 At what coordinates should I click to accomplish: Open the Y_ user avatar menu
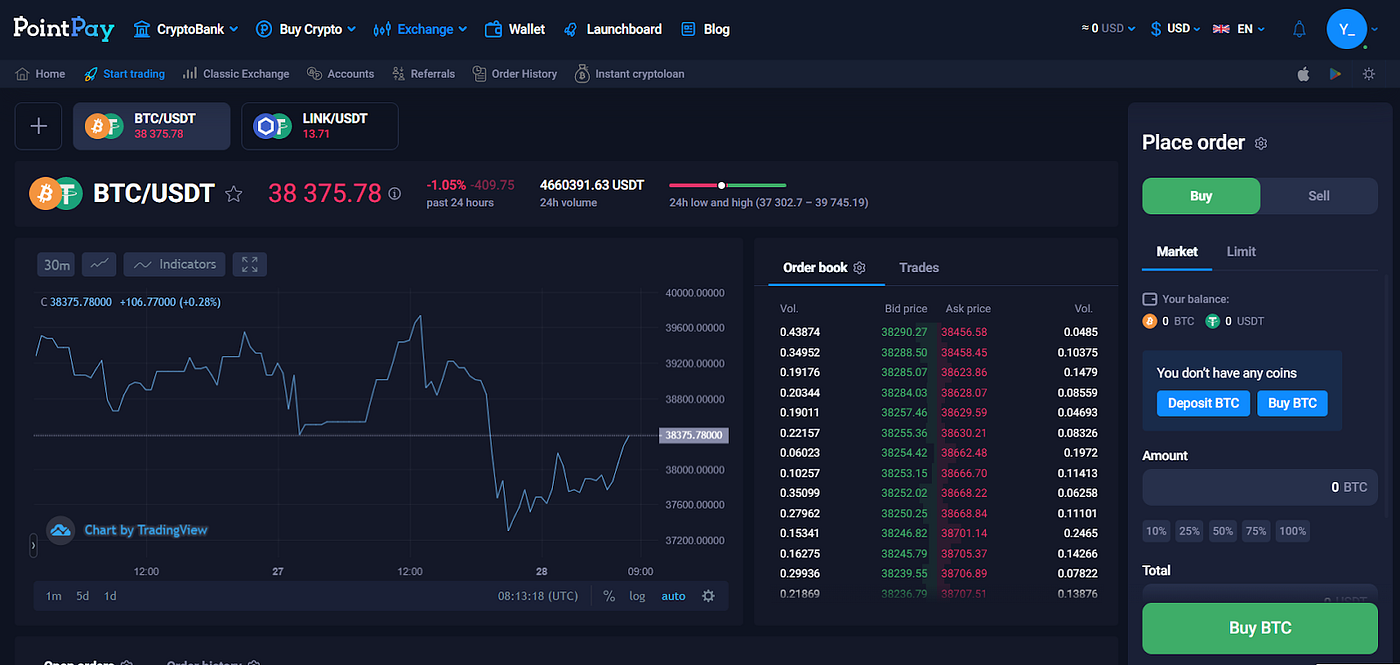tap(1346, 29)
